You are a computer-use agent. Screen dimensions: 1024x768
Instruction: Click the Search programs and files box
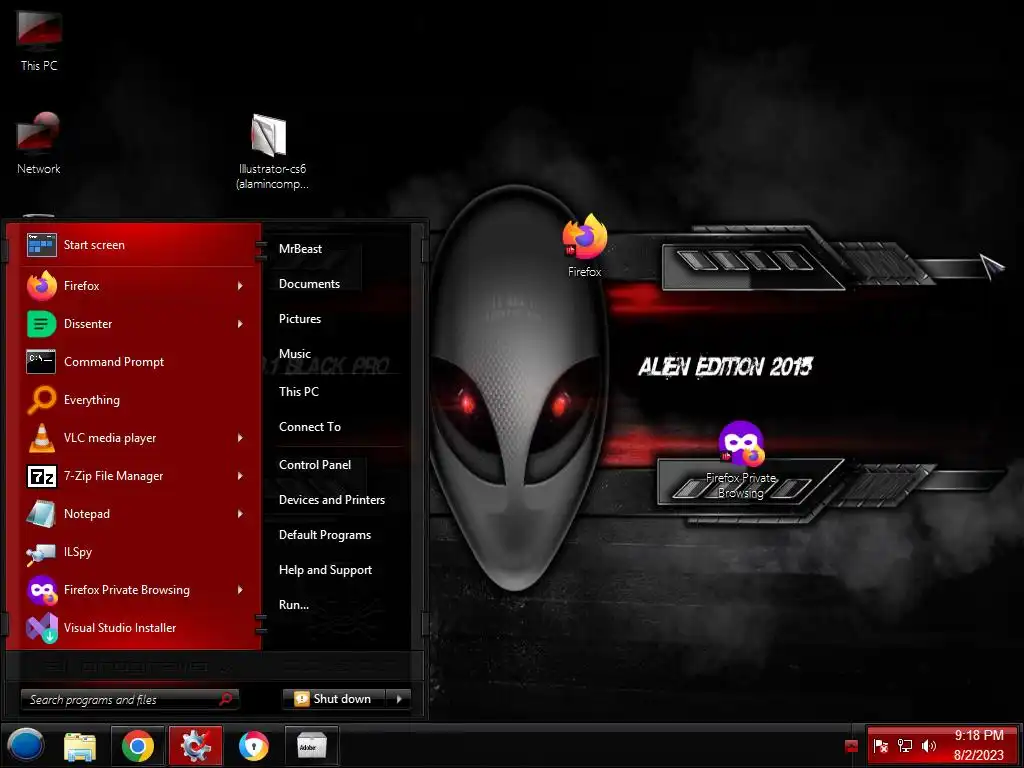pyautogui.click(x=129, y=699)
